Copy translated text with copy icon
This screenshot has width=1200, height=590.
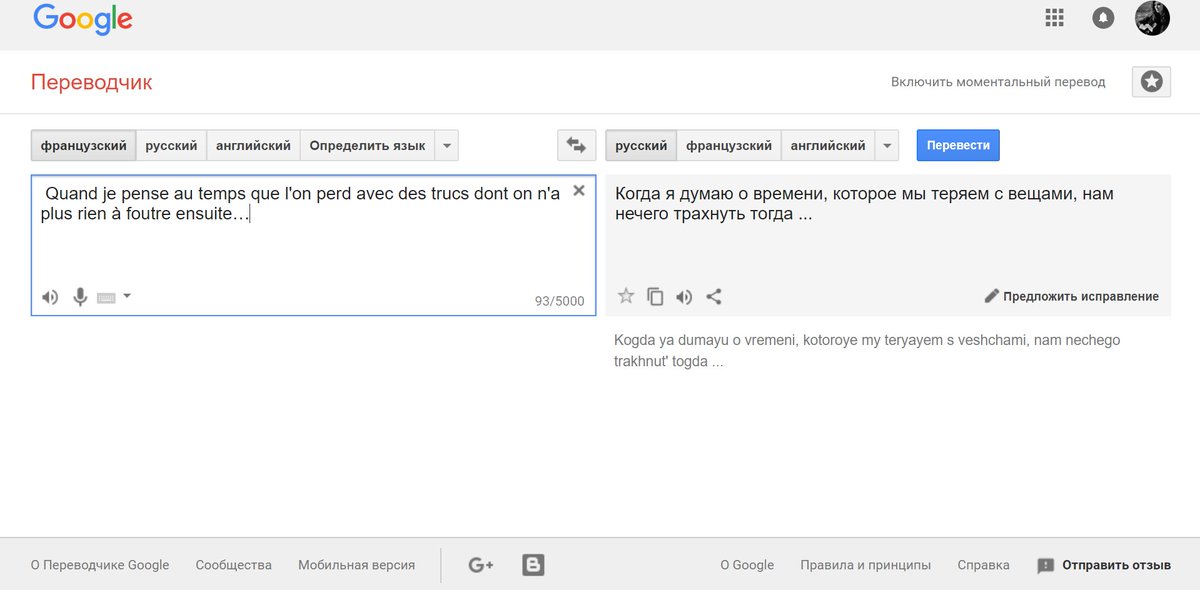655,296
